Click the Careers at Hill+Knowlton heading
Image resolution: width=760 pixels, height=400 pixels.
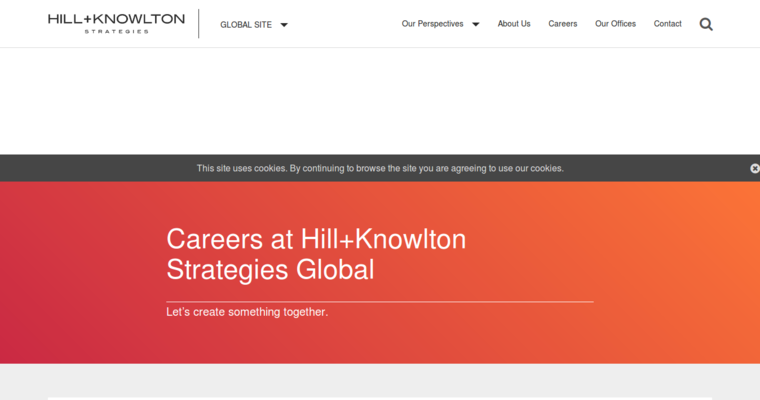[x=316, y=254]
